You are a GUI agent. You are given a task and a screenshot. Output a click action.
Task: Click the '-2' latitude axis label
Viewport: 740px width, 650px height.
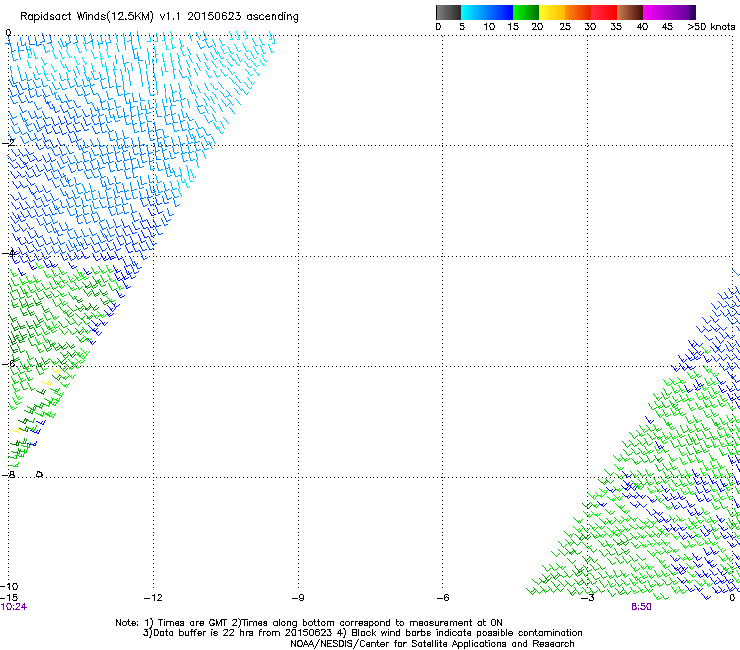pyautogui.click(x=8, y=143)
